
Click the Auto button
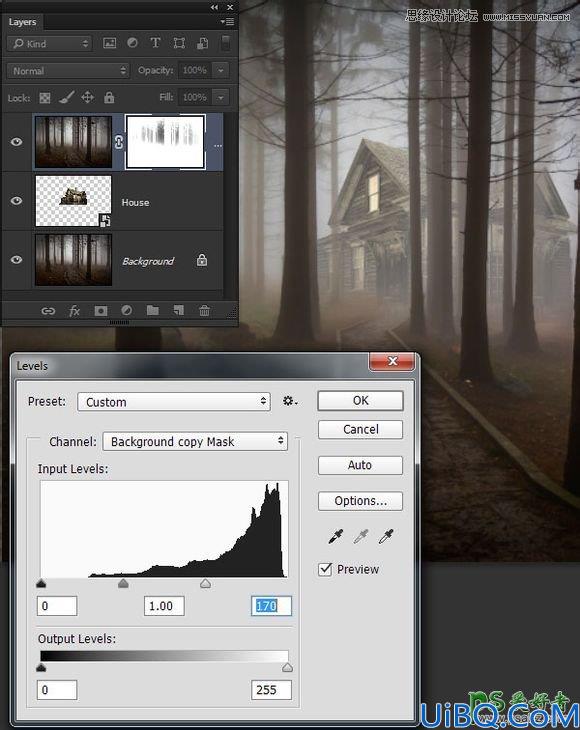pos(360,465)
